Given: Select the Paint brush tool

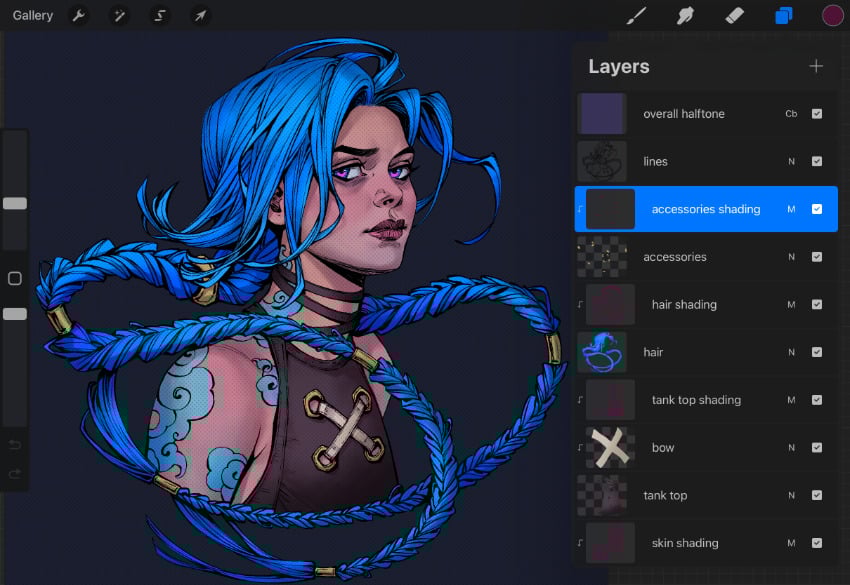Looking at the screenshot, I should coord(636,15).
